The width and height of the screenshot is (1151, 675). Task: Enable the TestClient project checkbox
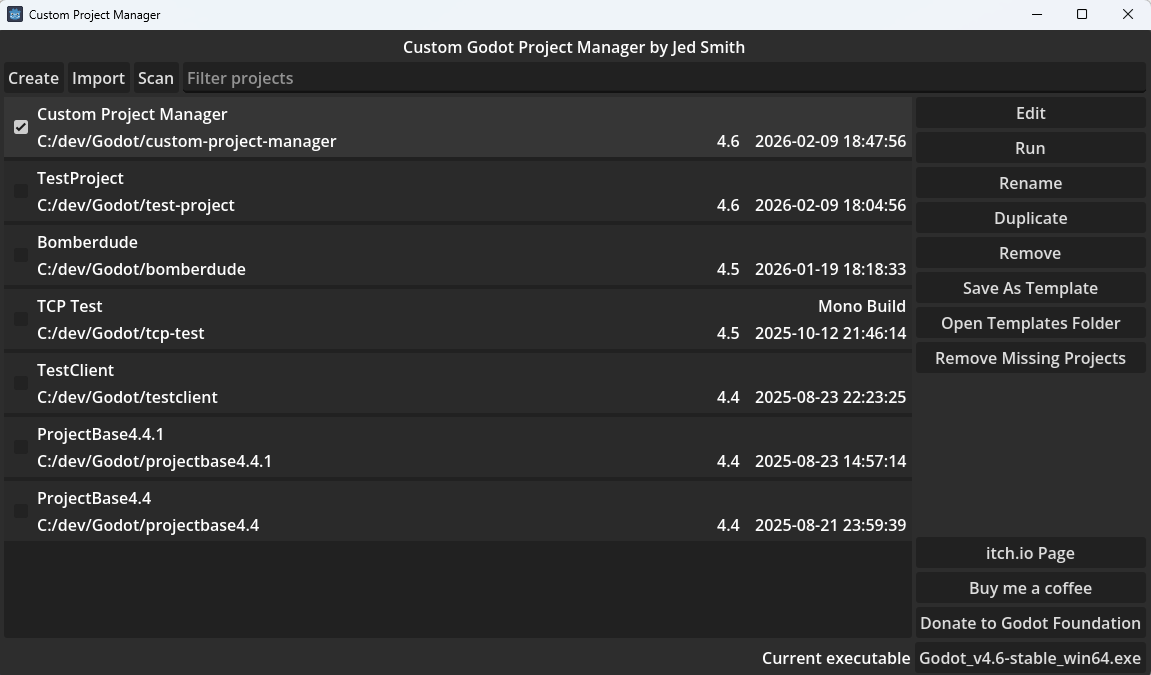[21, 383]
